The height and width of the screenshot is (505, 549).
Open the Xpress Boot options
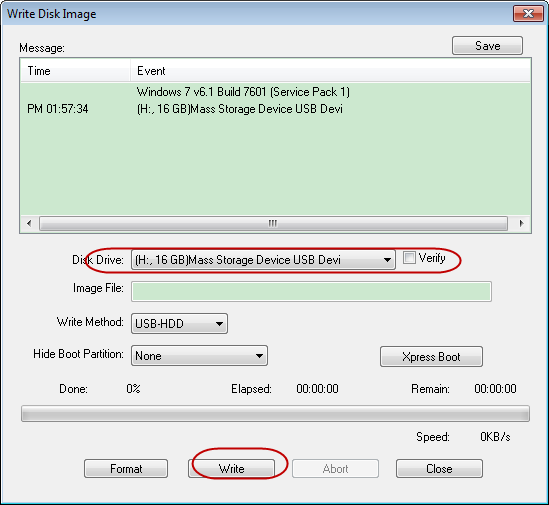tap(431, 357)
